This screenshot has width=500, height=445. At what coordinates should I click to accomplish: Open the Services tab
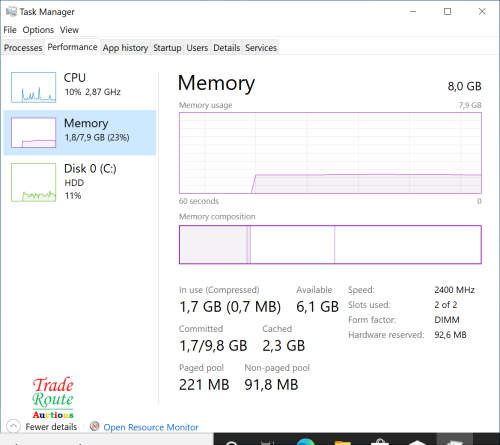(x=261, y=48)
